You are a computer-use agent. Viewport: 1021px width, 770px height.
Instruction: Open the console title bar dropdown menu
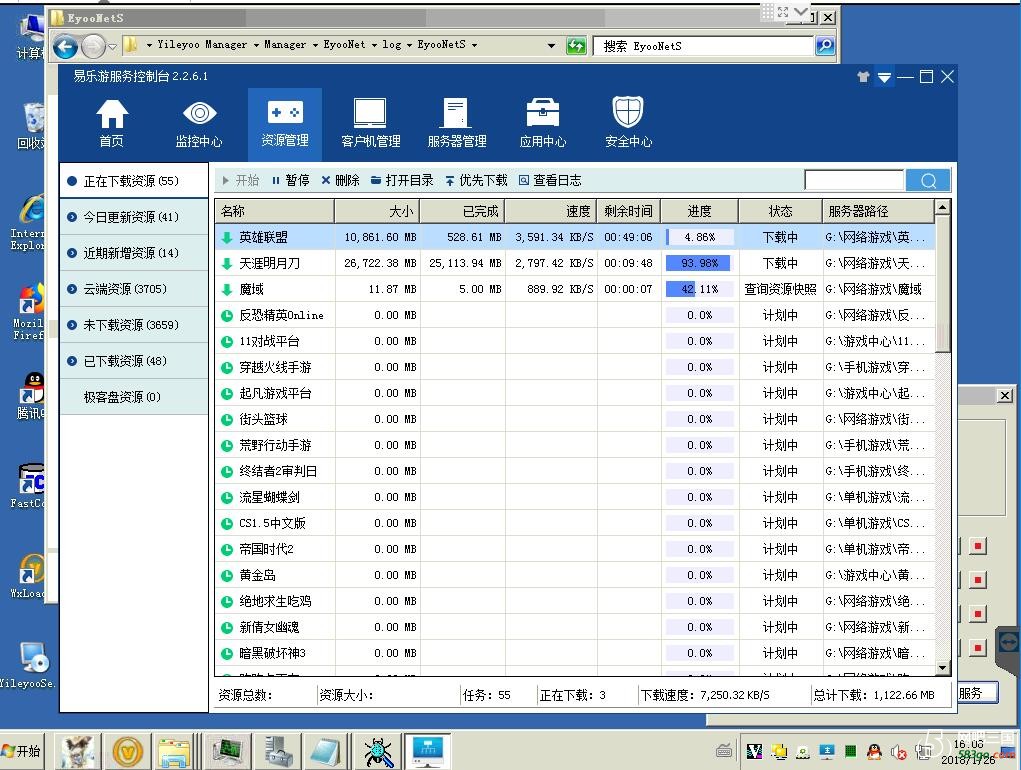[884, 77]
